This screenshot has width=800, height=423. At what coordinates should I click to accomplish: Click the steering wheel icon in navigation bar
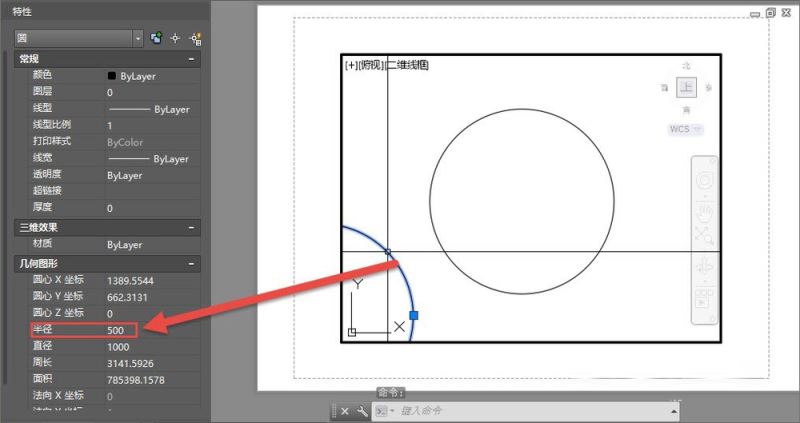coord(705,181)
